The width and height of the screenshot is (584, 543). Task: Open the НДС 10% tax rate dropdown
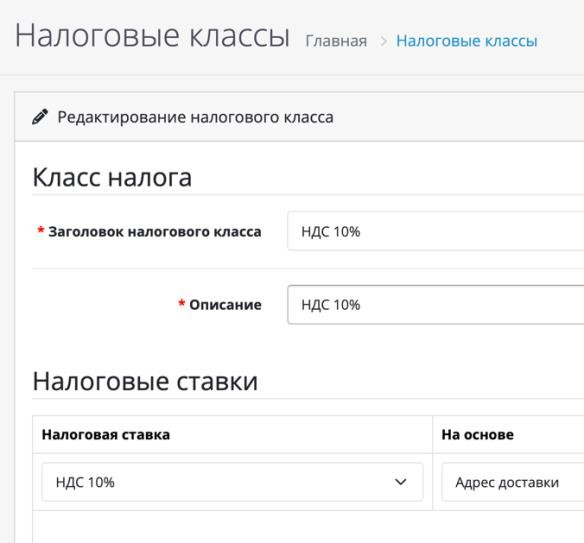[x=232, y=482]
